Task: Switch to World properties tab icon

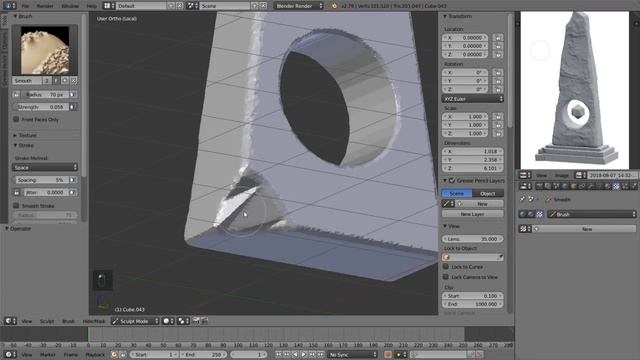Action: pyautogui.click(x=565, y=186)
